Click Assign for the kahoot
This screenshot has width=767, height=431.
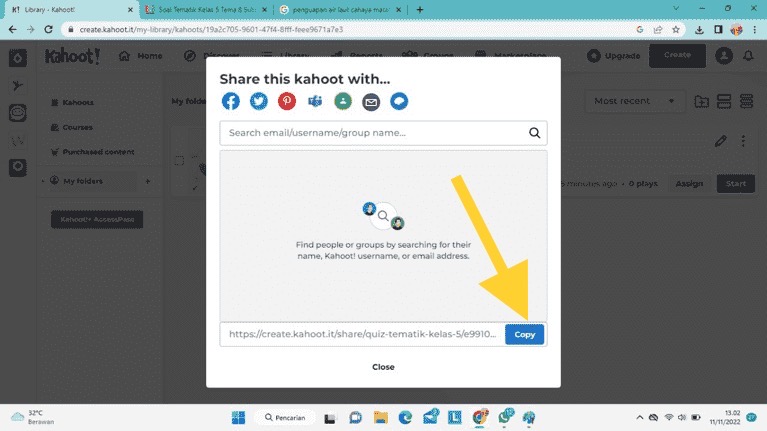pos(689,183)
